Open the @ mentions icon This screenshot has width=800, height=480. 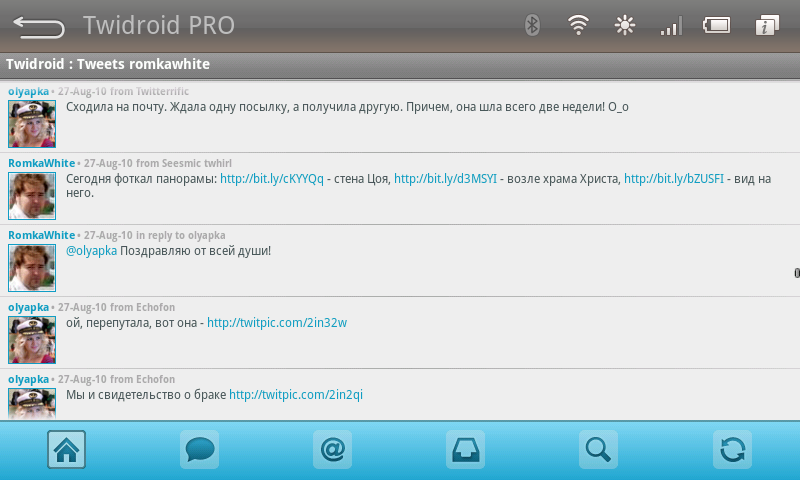click(x=333, y=449)
